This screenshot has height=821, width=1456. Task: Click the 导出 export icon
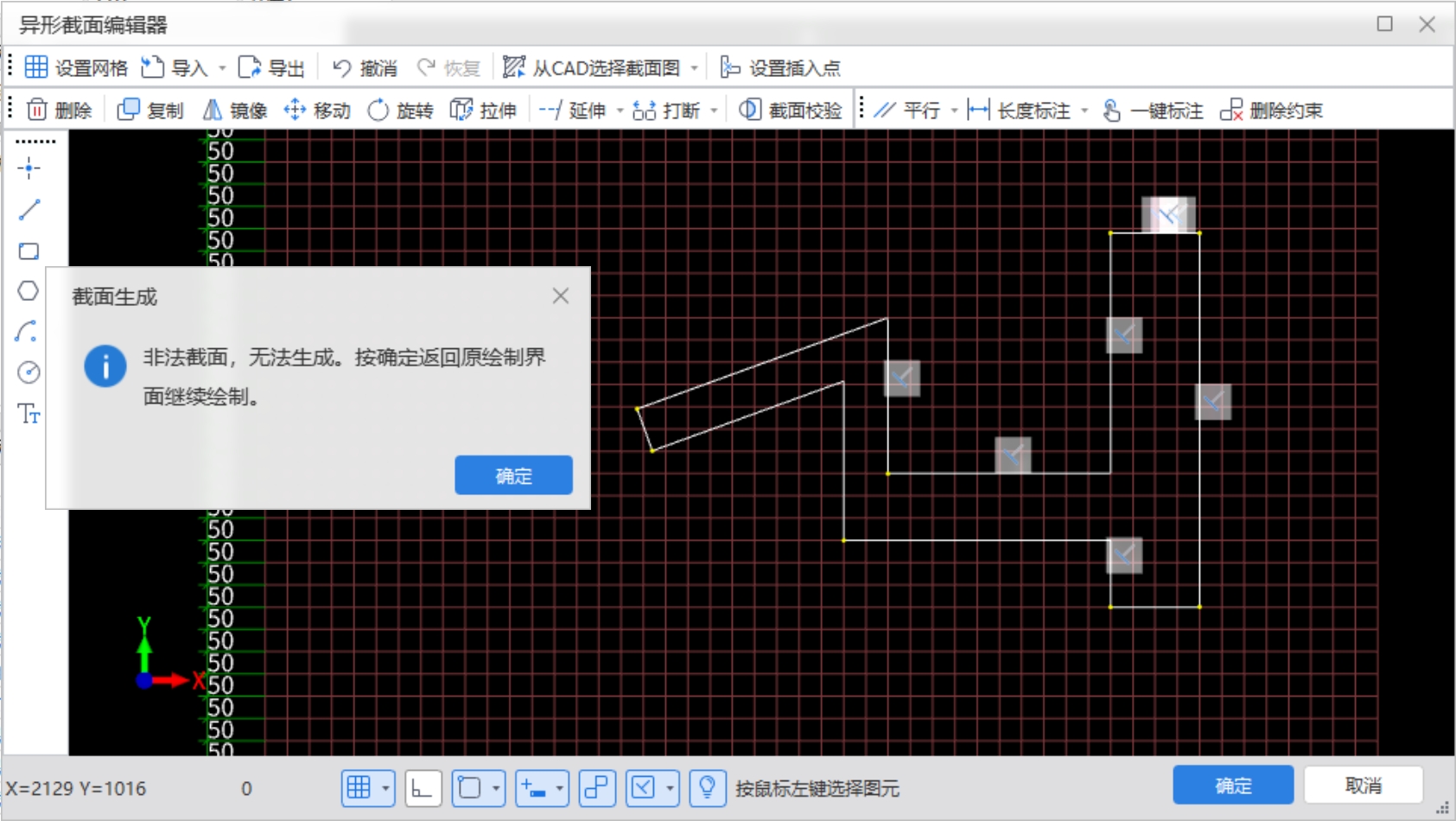tap(250, 67)
